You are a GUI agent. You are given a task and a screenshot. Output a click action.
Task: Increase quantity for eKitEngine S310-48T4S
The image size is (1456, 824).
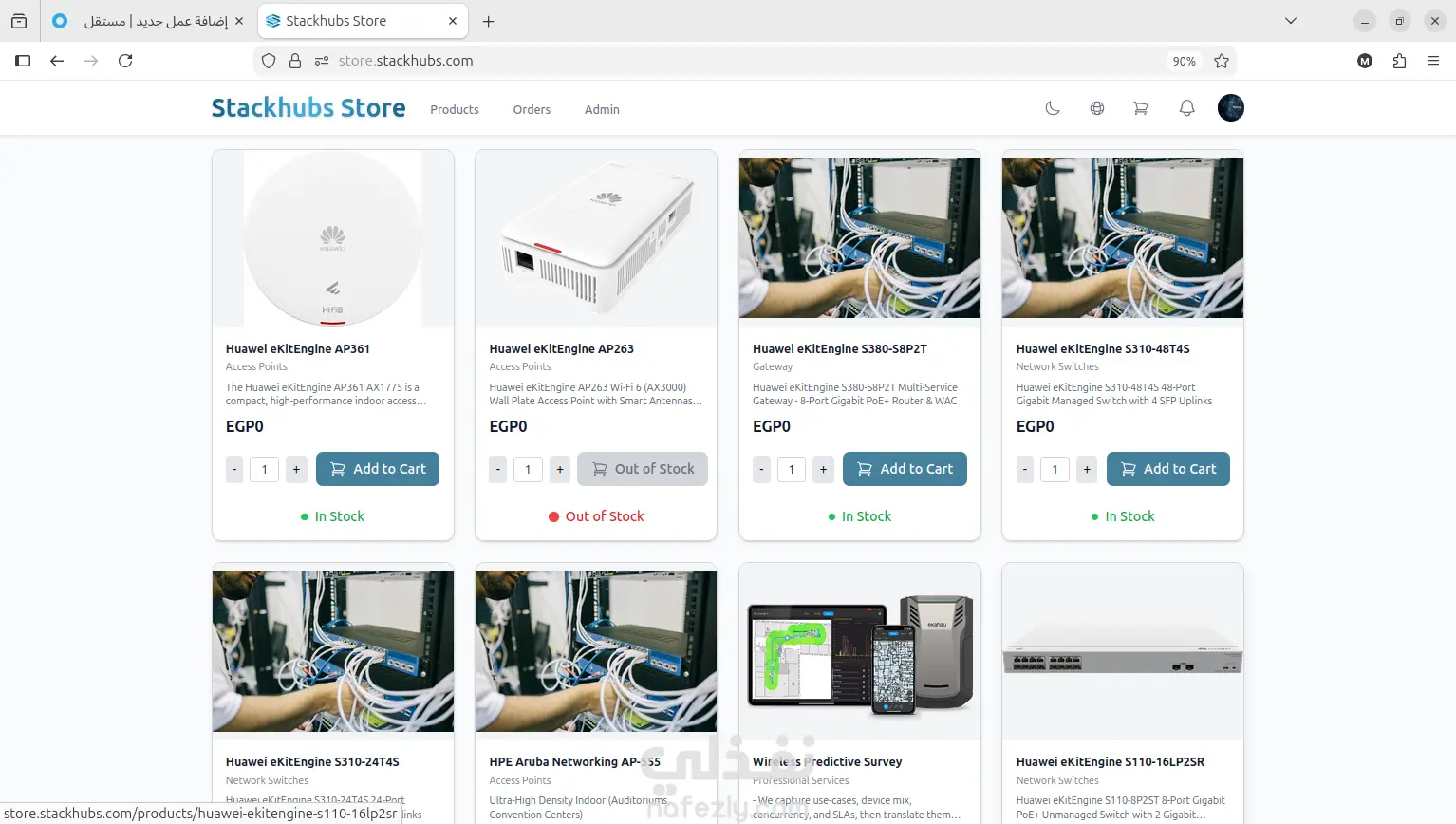(x=1087, y=469)
